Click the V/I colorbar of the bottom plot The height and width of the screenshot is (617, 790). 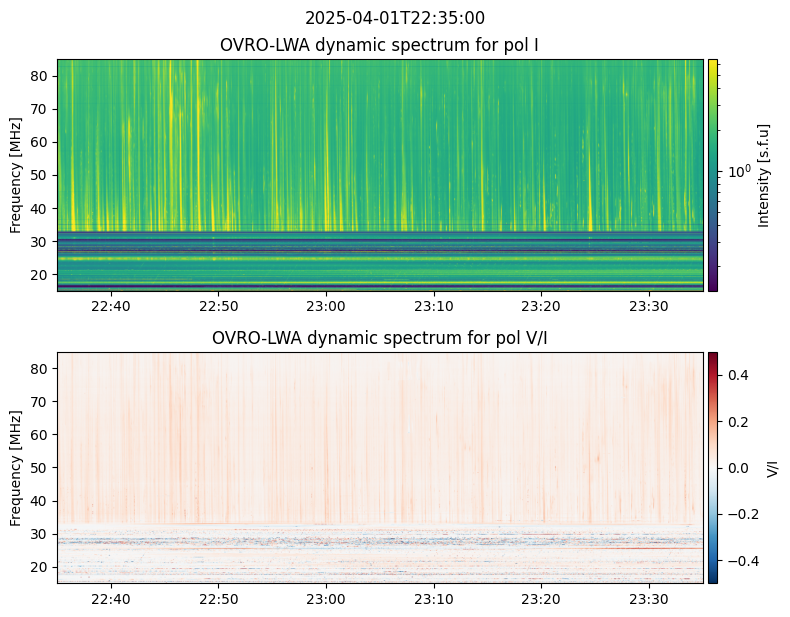click(712, 468)
